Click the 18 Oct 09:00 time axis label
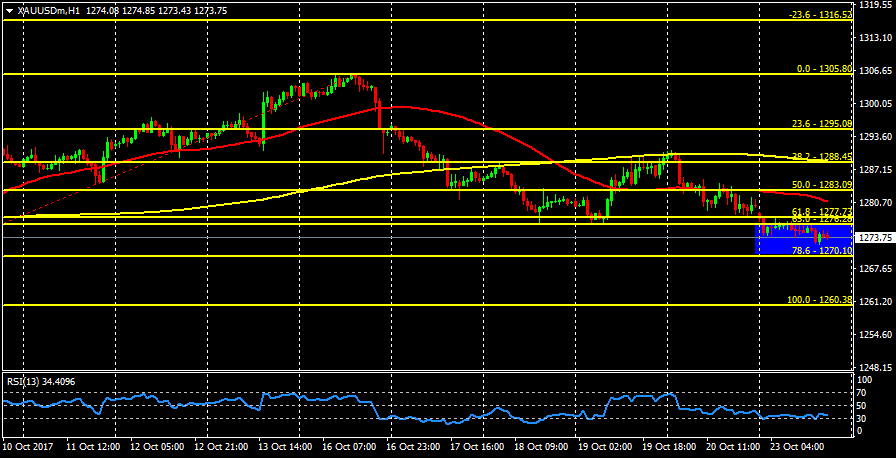Screen dimensions: 896x458 542,447
